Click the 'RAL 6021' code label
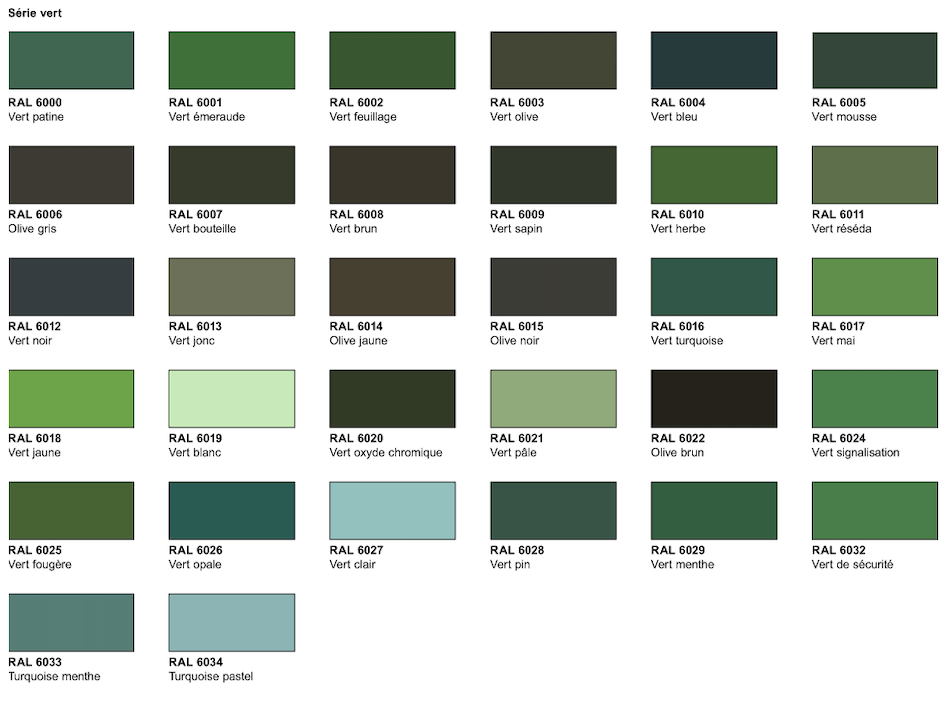948x708 pixels. [x=518, y=438]
